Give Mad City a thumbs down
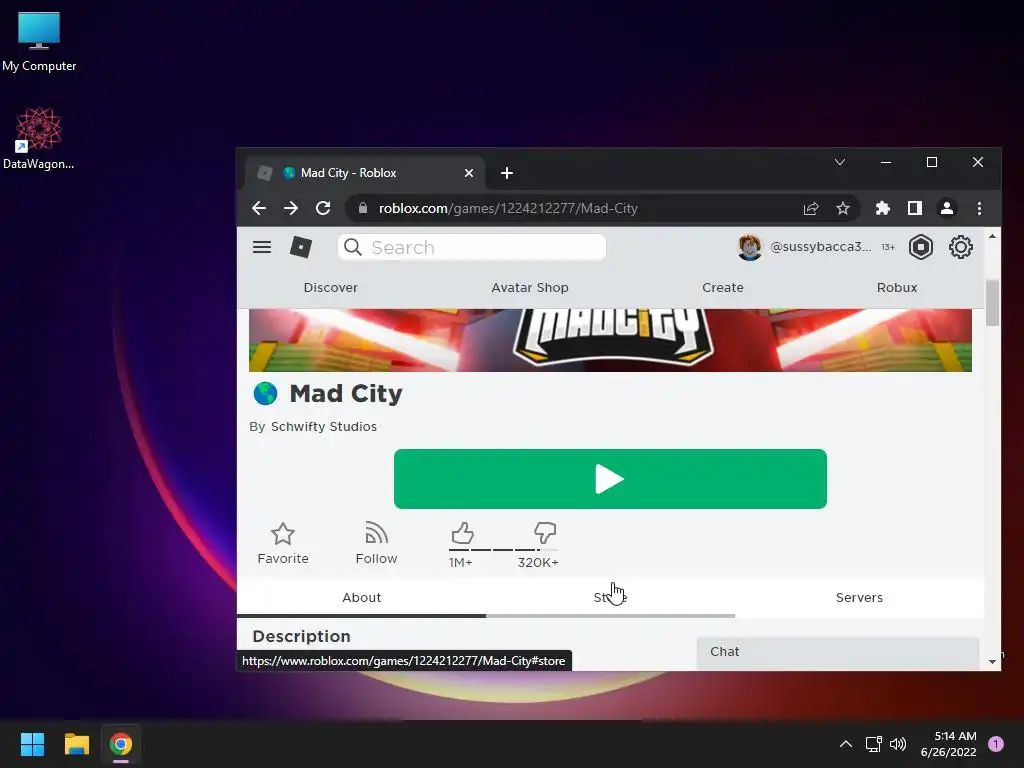This screenshot has height=768, width=1024. [x=545, y=533]
